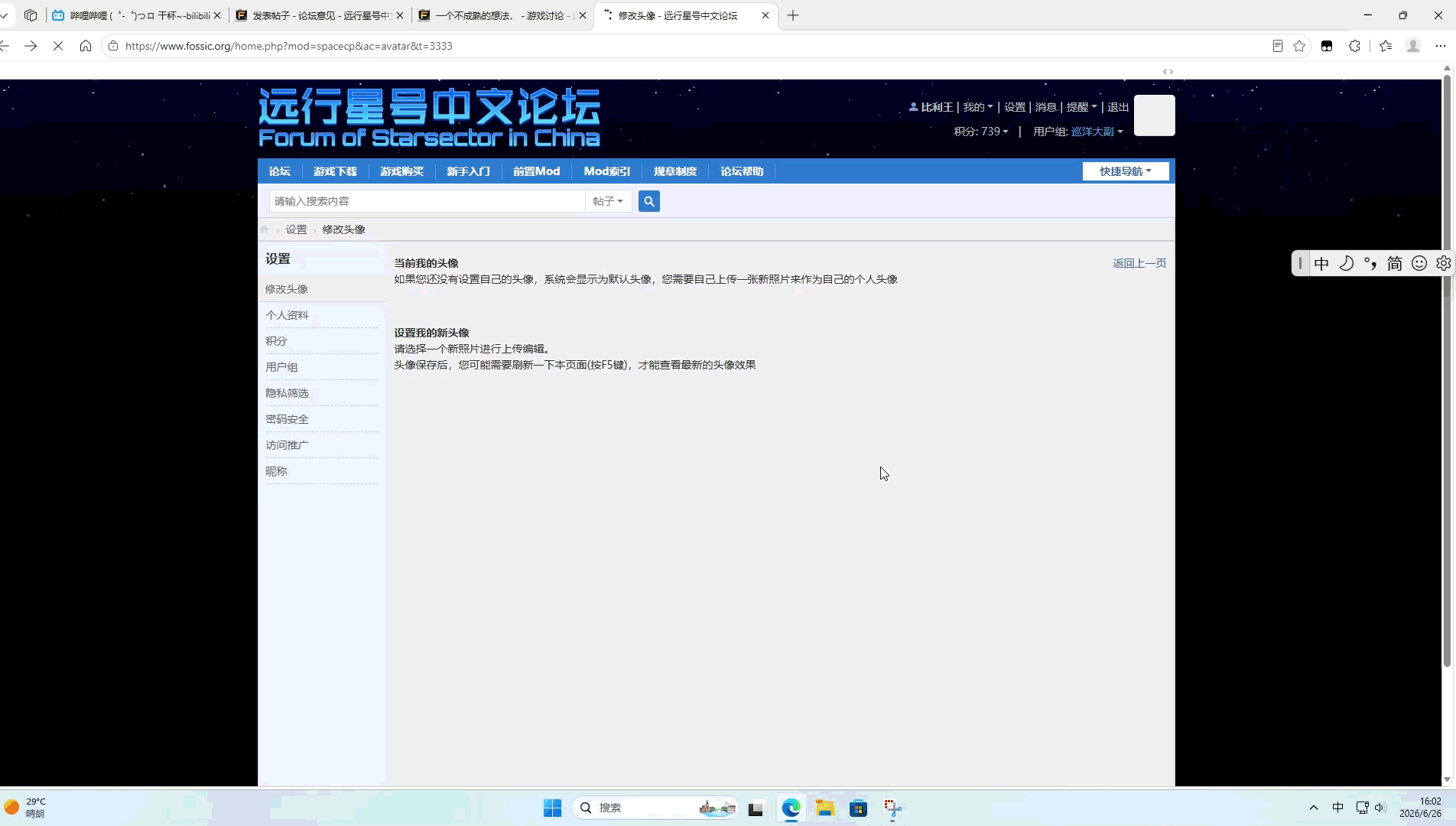Go forward in browser history

click(31, 46)
